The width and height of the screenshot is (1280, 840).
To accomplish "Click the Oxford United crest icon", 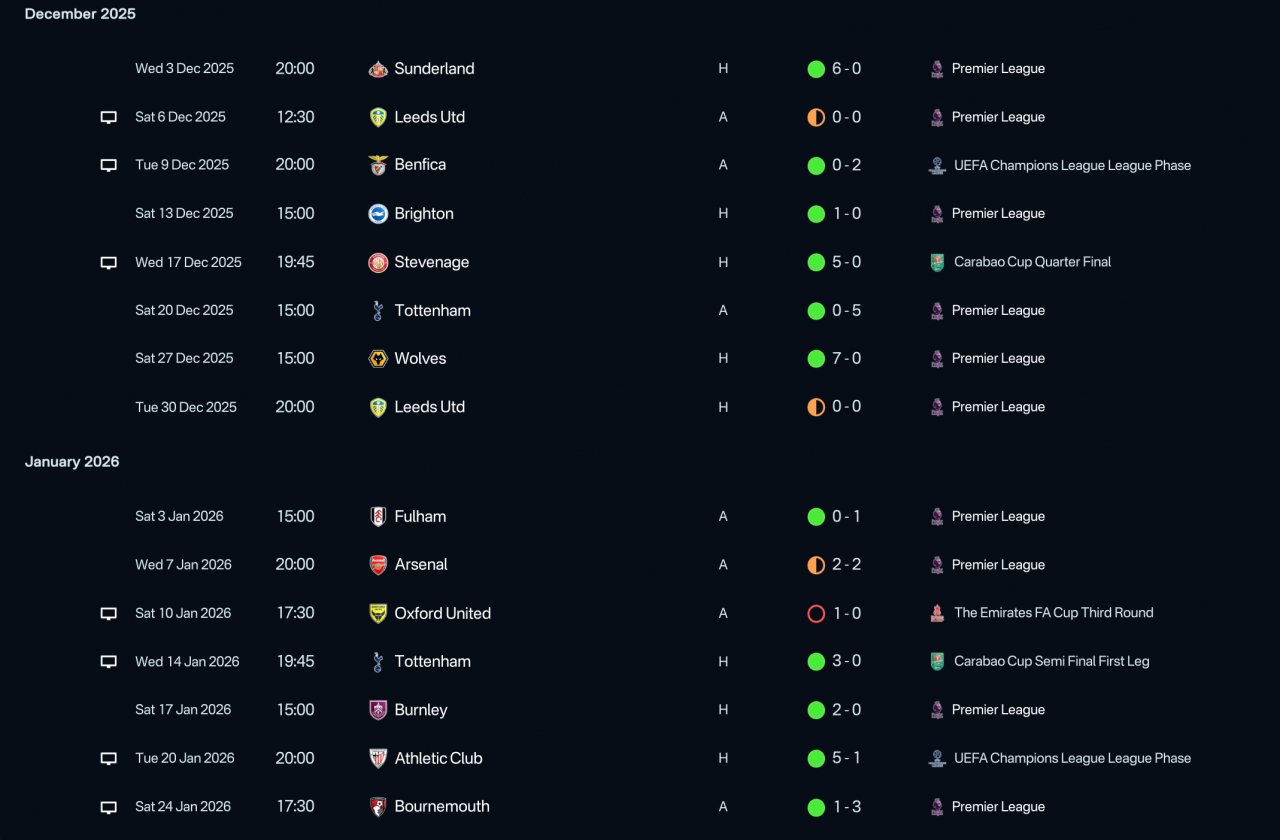I will click(x=378, y=613).
